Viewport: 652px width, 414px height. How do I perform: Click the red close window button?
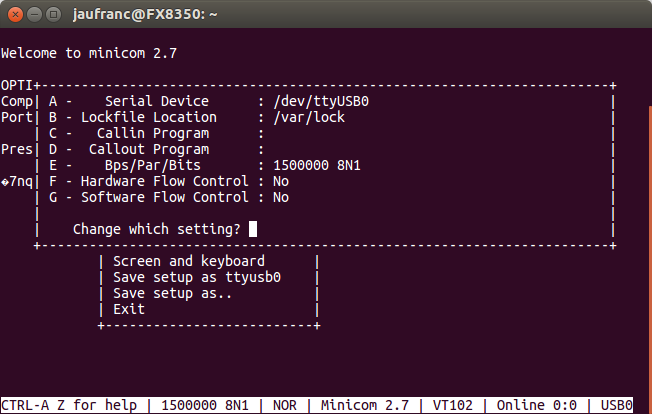[x=15, y=15]
